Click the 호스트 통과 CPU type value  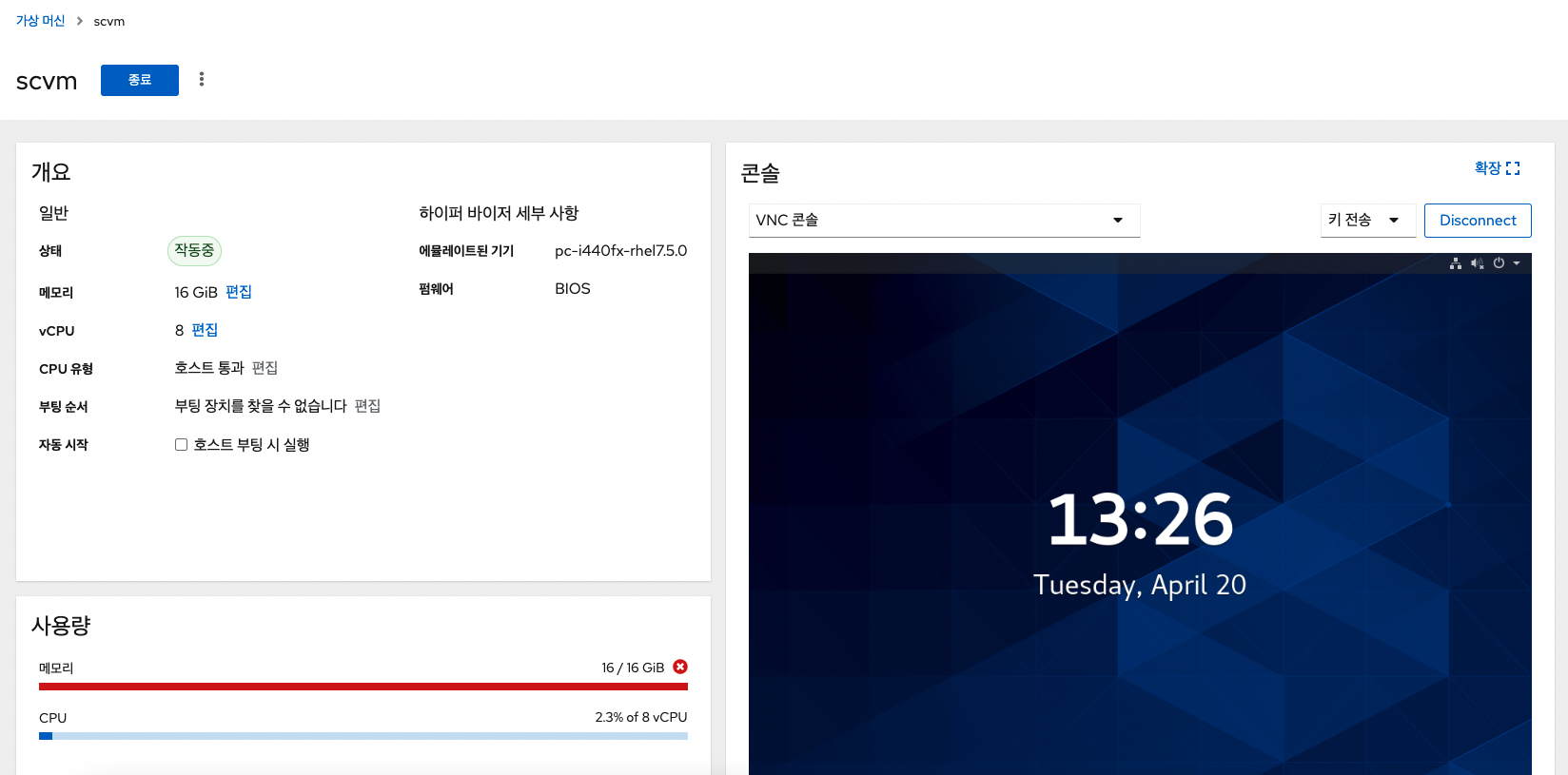click(x=209, y=368)
